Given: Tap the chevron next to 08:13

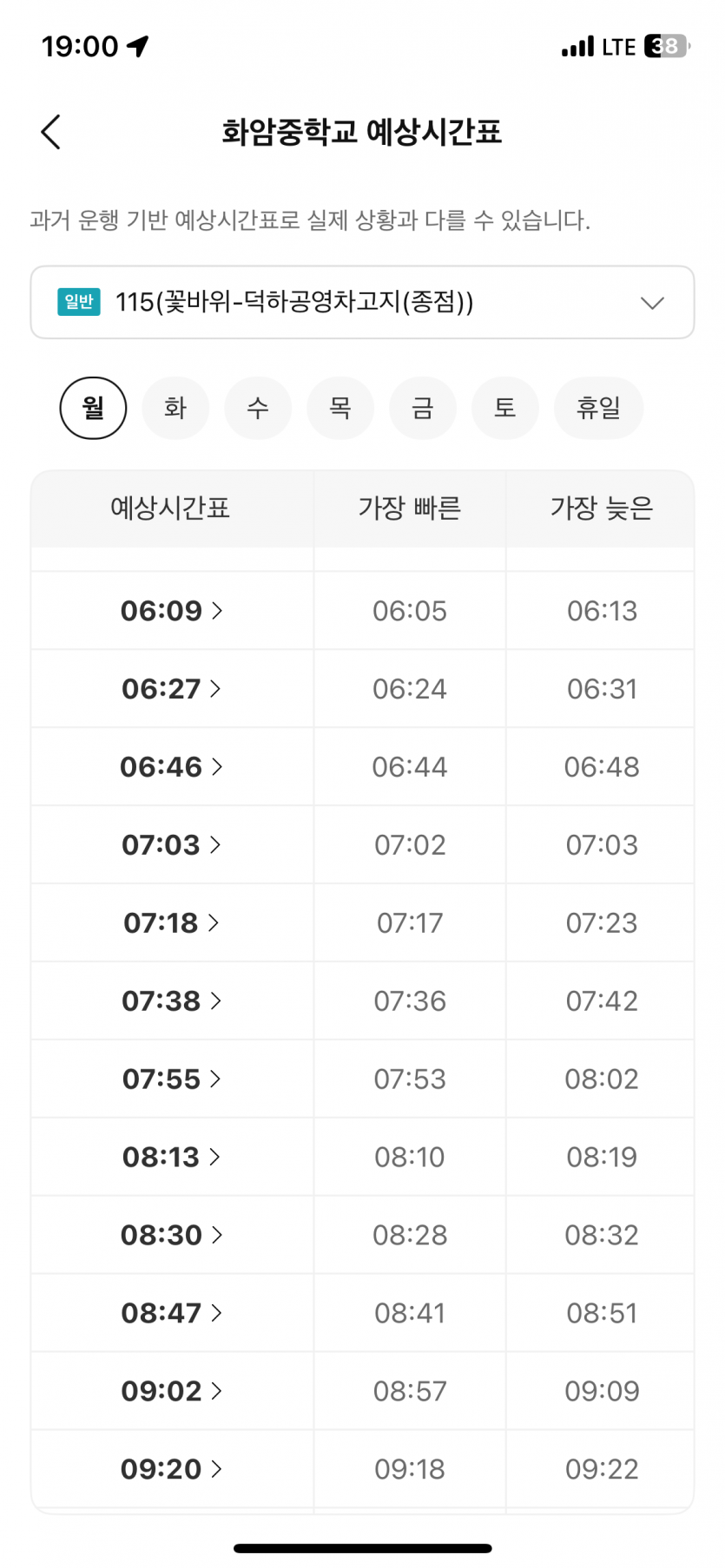Looking at the screenshot, I should click(x=214, y=1158).
